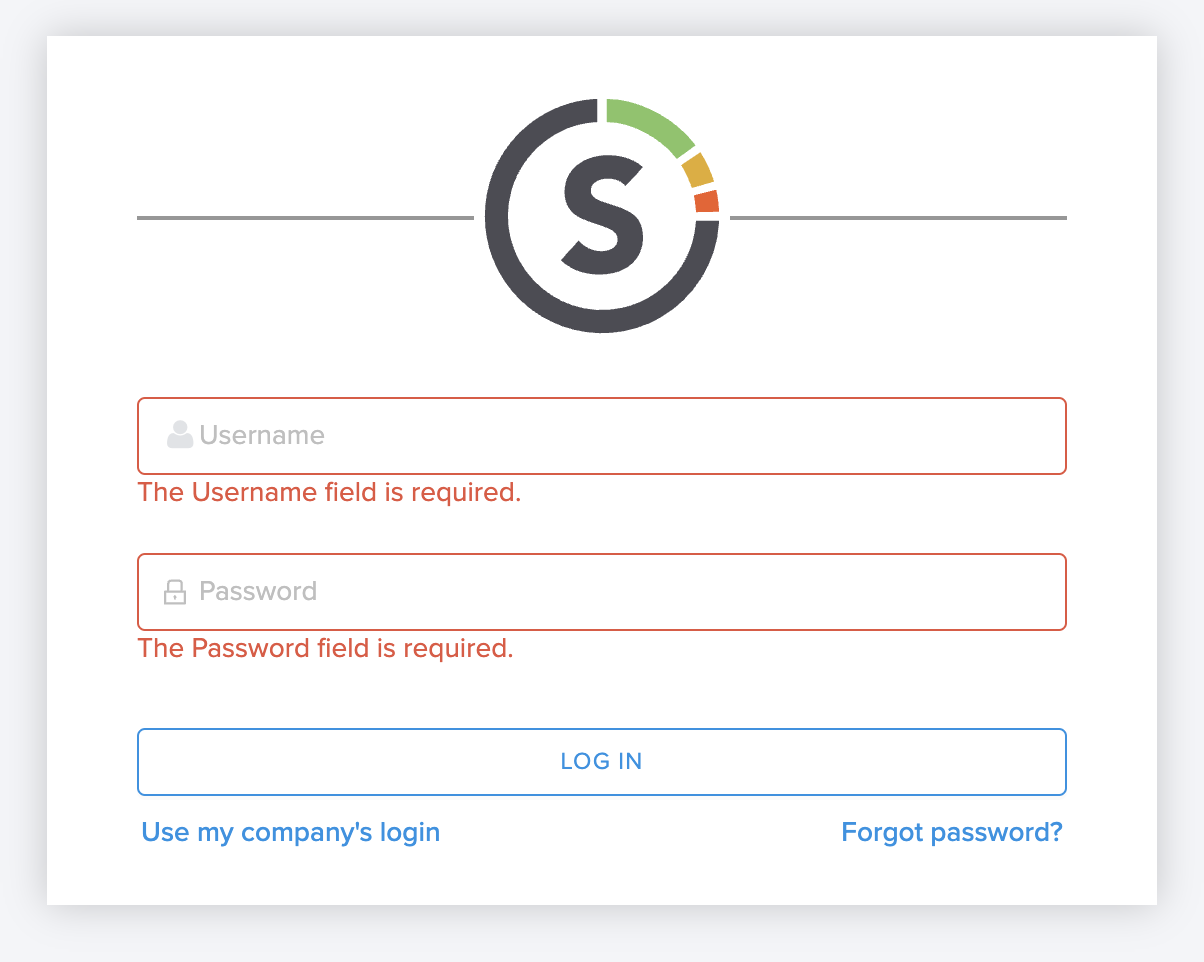1204x962 pixels.
Task: Click the orange segment of the logo ring
Action: [x=708, y=200]
